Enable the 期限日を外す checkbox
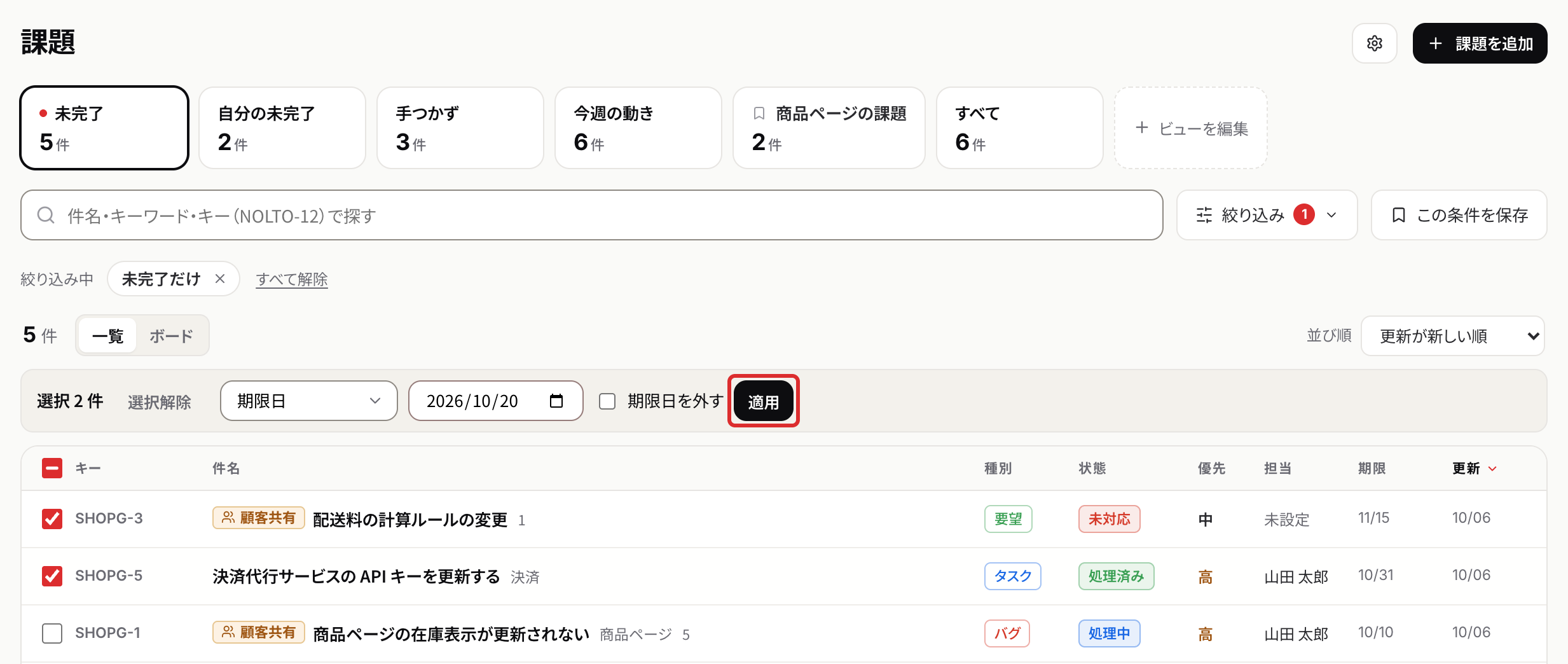This screenshot has height=664, width=1568. point(607,401)
